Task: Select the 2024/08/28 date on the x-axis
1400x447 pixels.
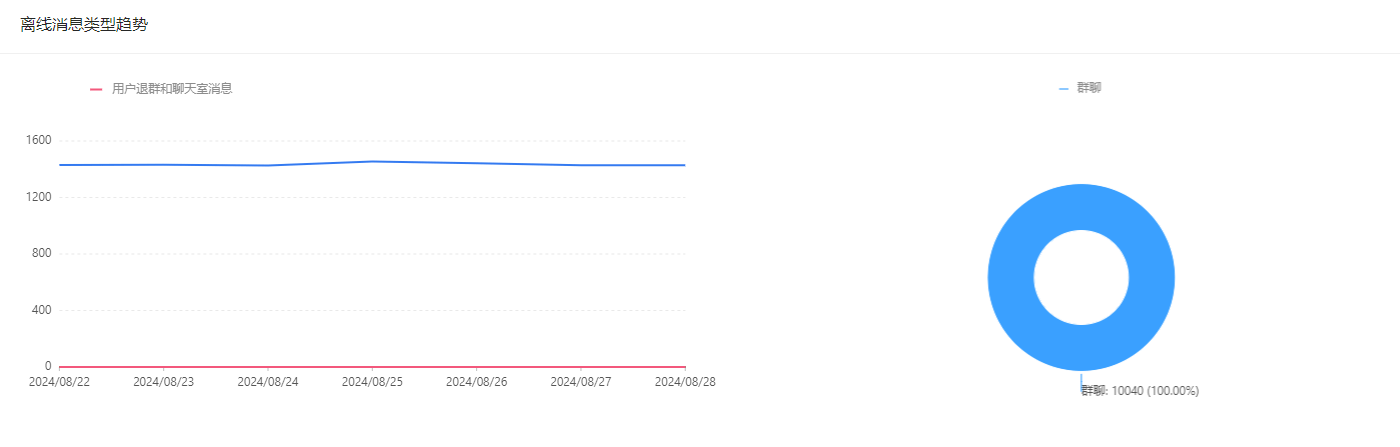Action: point(685,382)
